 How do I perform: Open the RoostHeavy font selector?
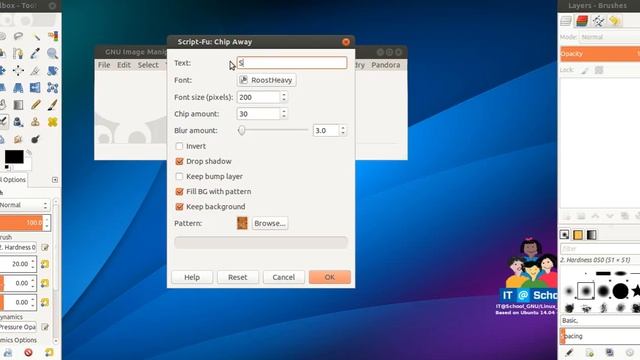267,80
